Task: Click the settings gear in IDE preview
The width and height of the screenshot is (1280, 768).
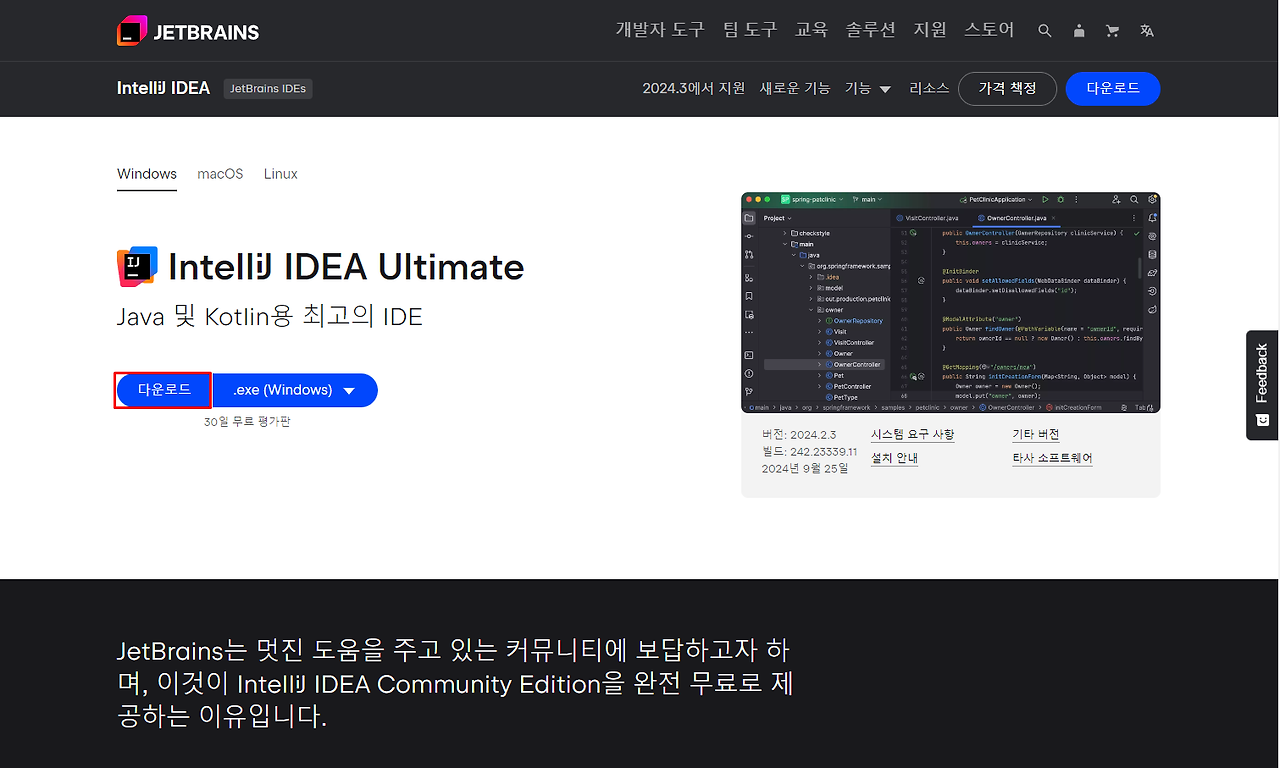Action: click(x=1153, y=199)
